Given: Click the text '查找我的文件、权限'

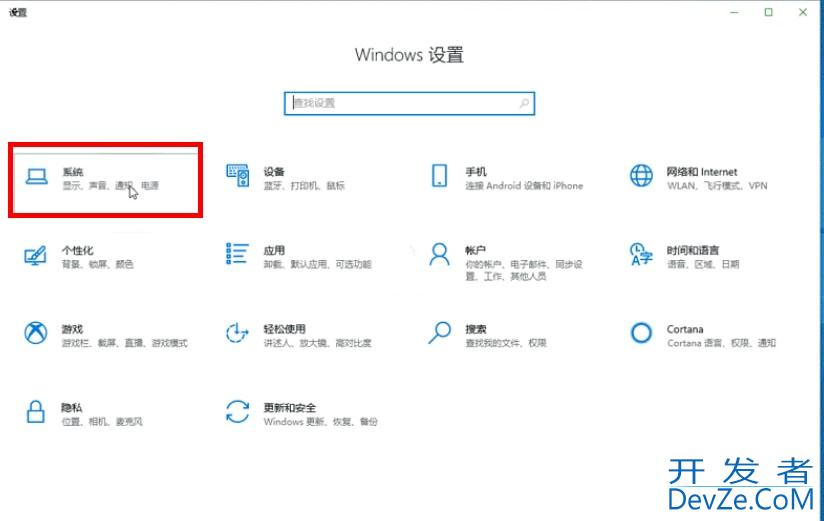Looking at the screenshot, I should (506, 343).
